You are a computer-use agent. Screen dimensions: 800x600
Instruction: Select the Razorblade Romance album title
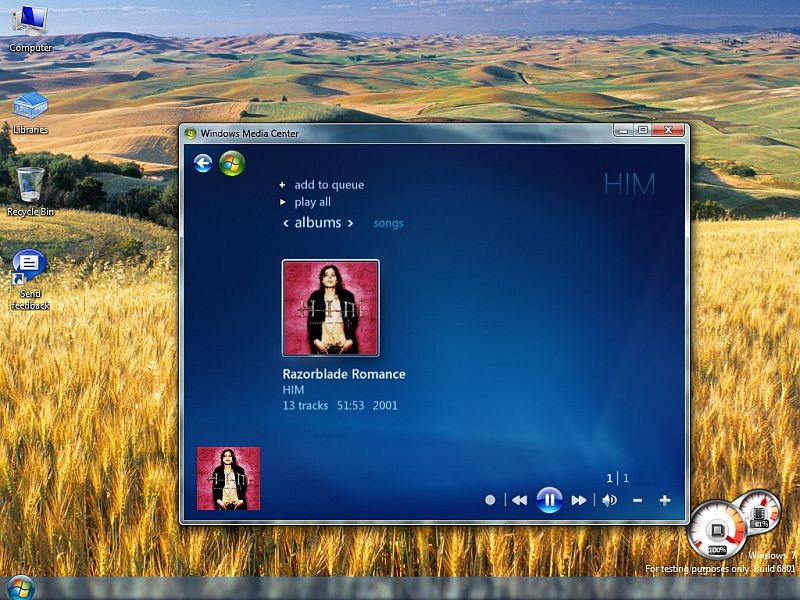click(344, 374)
